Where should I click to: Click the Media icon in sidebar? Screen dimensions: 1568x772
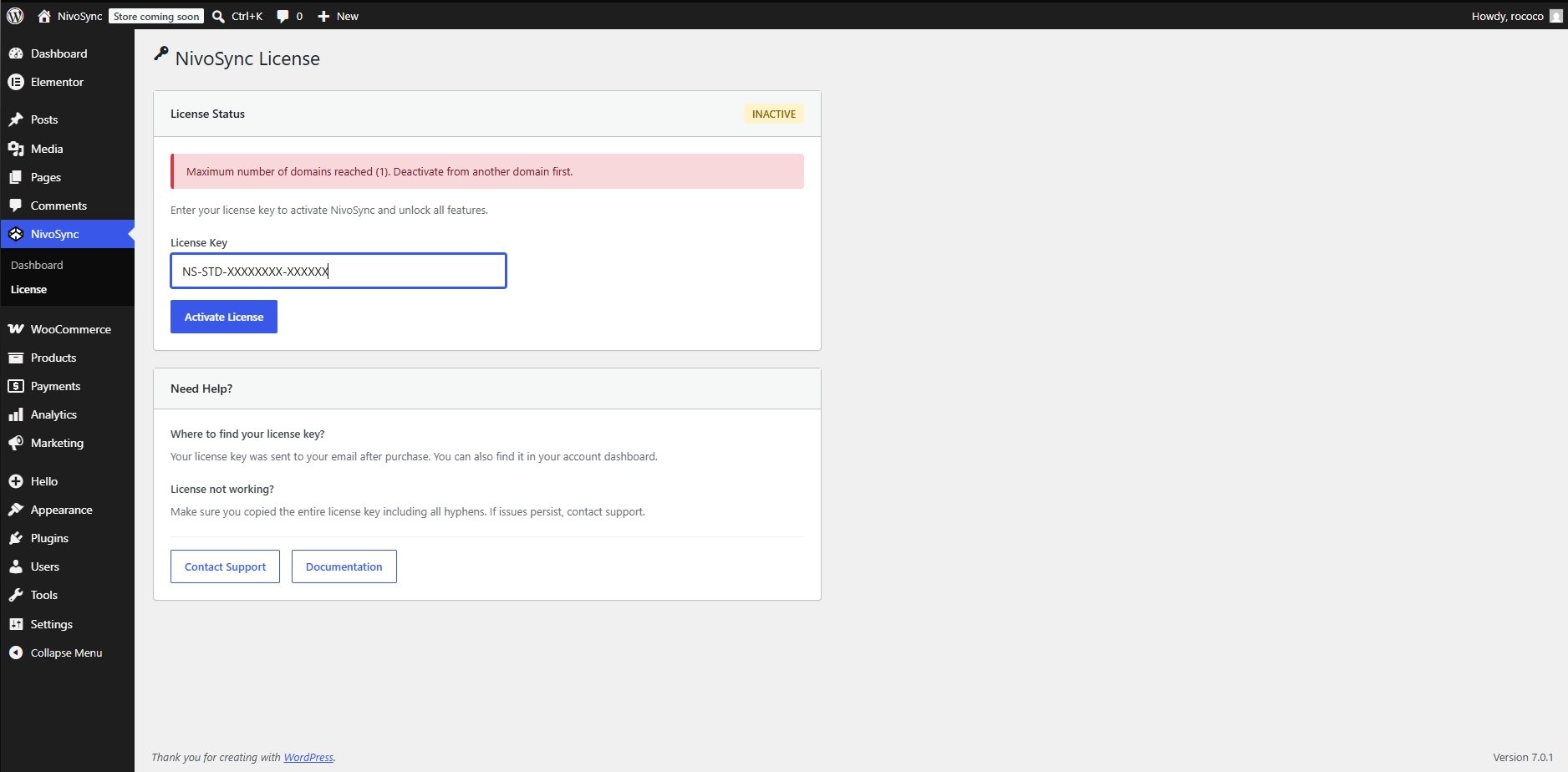[16, 149]
